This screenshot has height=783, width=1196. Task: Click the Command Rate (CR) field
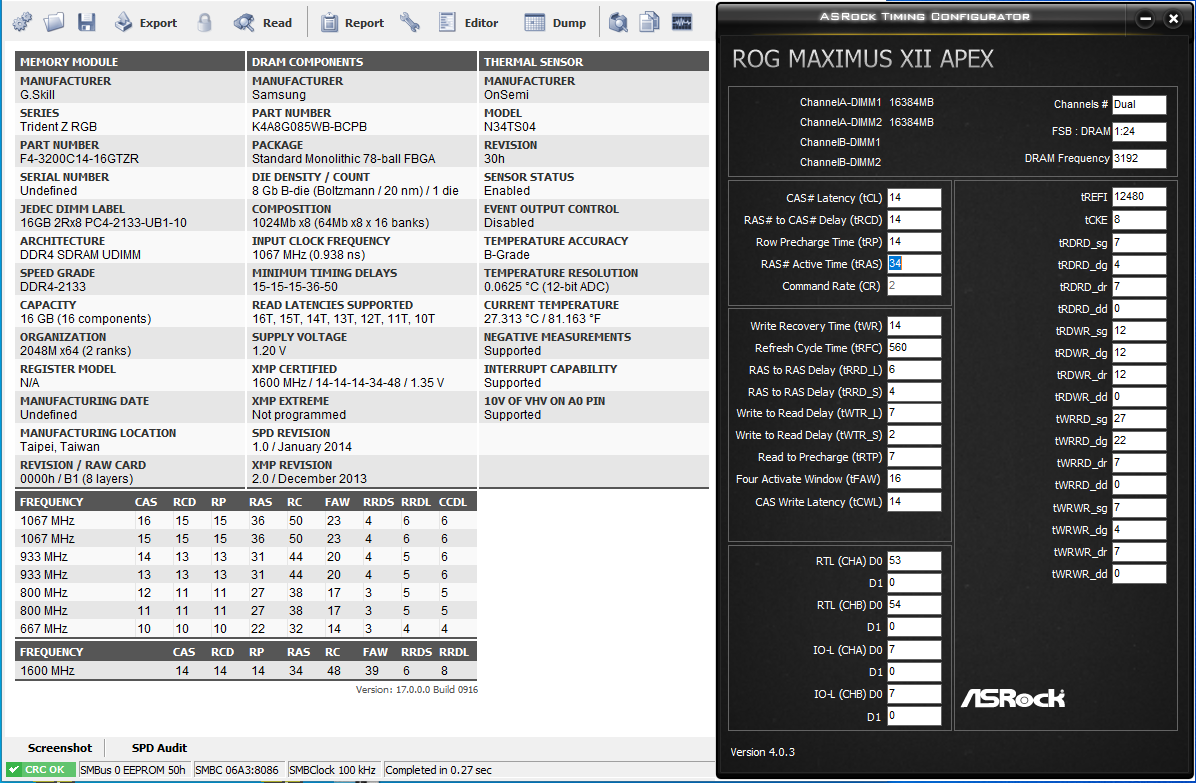pyautogui.click(x=914, y=286)
